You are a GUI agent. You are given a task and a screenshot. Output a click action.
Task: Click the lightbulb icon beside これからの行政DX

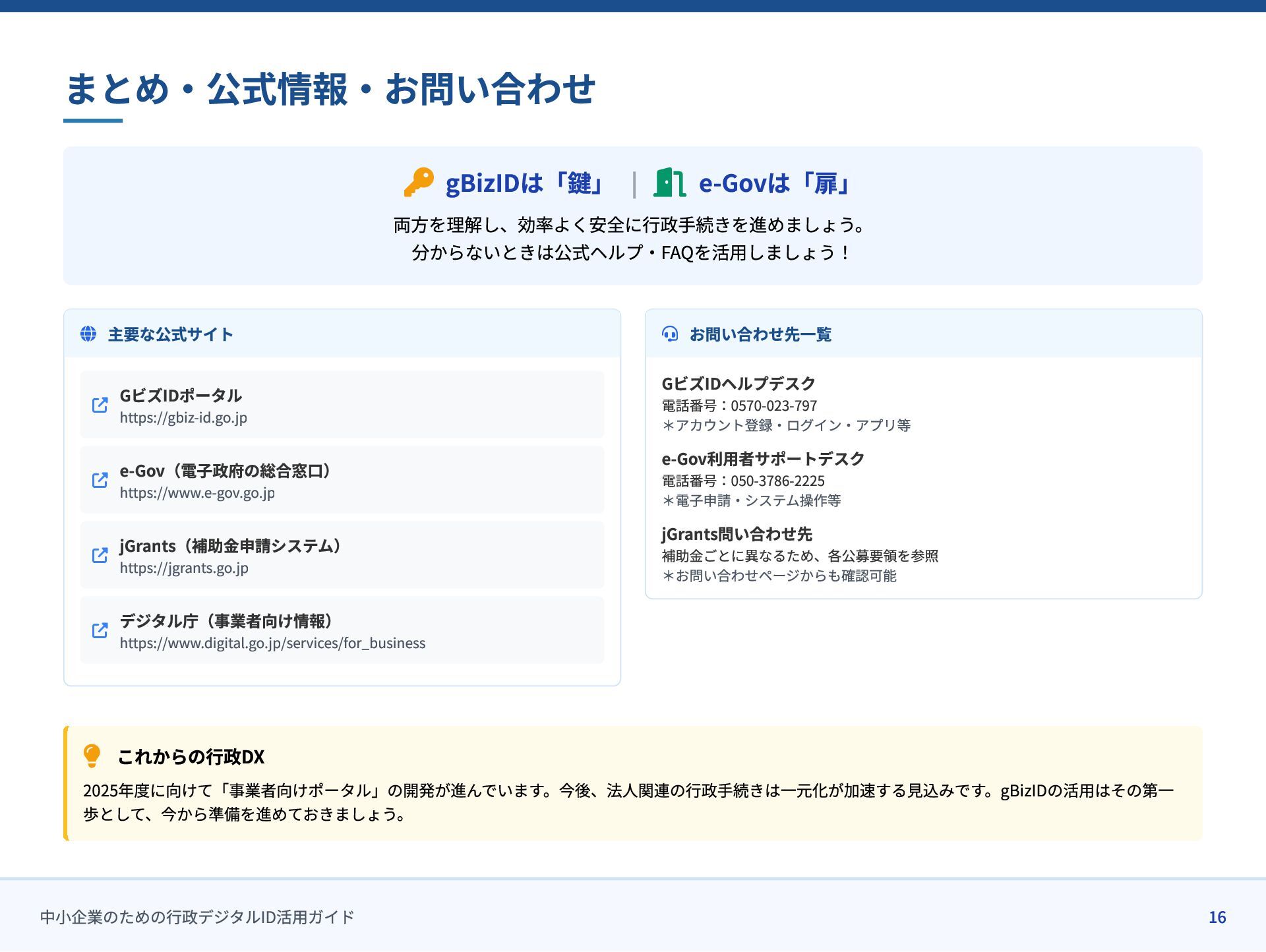[92, 756]
